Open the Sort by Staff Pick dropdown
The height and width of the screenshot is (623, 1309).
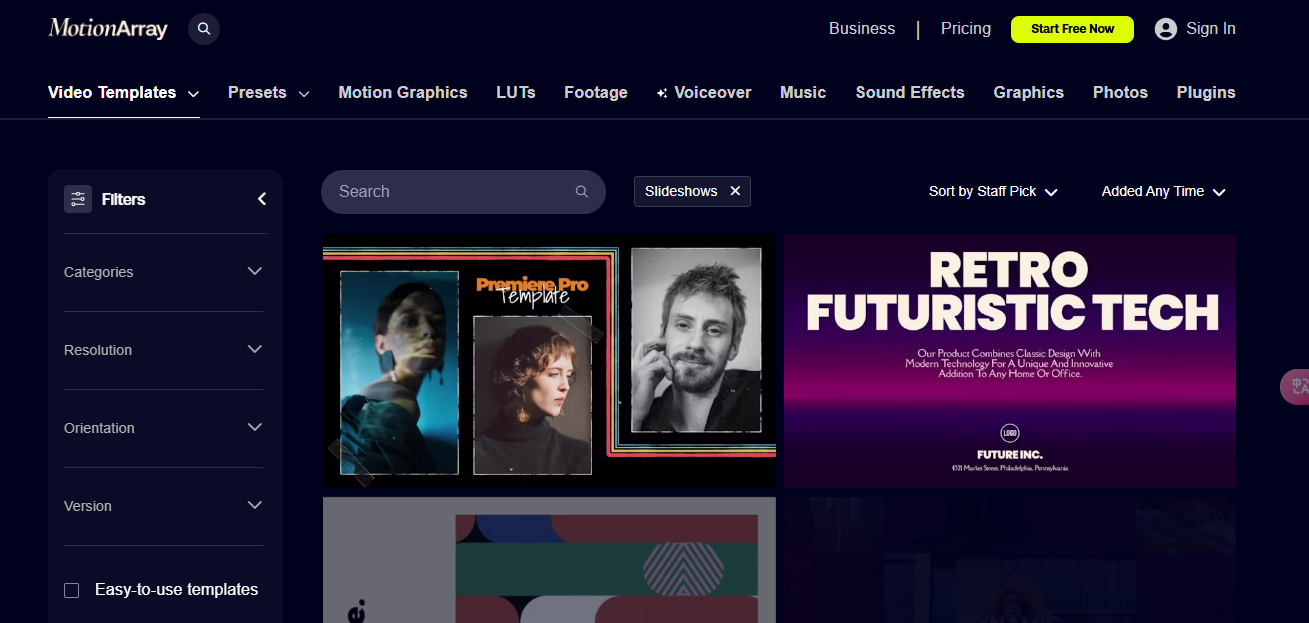coord(993,191)
